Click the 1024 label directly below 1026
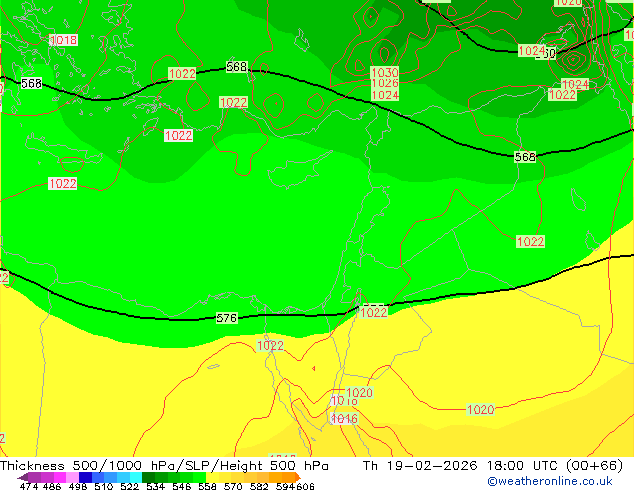Screen dimensions: 634x490 click(x=385, y=95)
